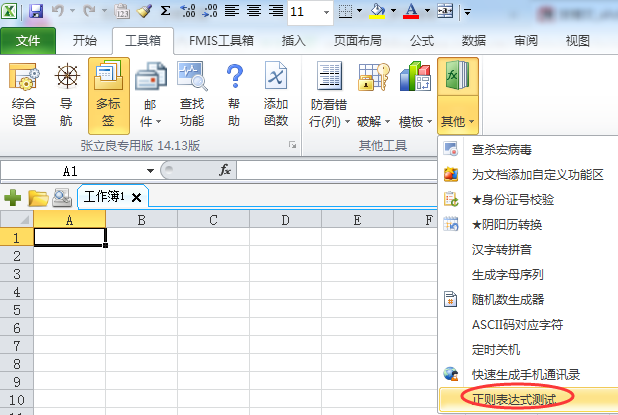
Task: Open the font size dropdown showing 11
Action: pos(328,12)
